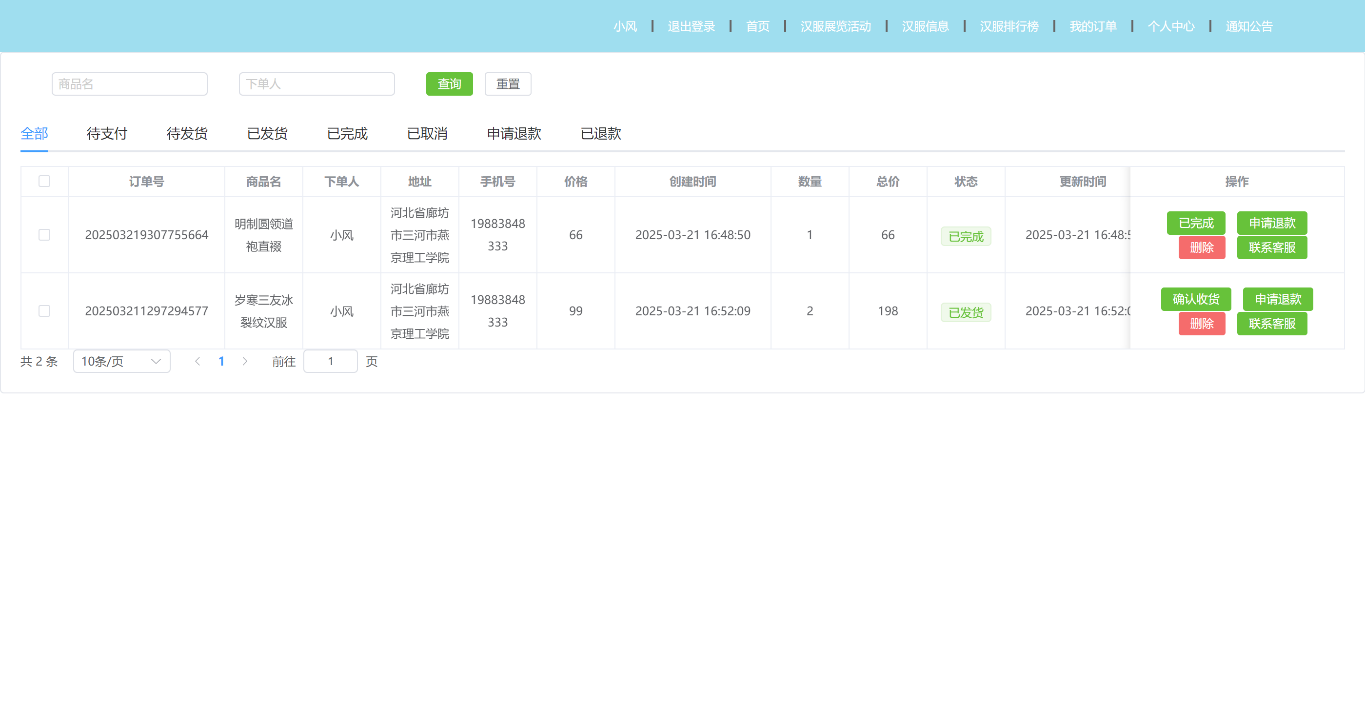Switch to the 待支付 tab
The height and width of the screenshot is (718, 1365).
click(x=107, y=133)
